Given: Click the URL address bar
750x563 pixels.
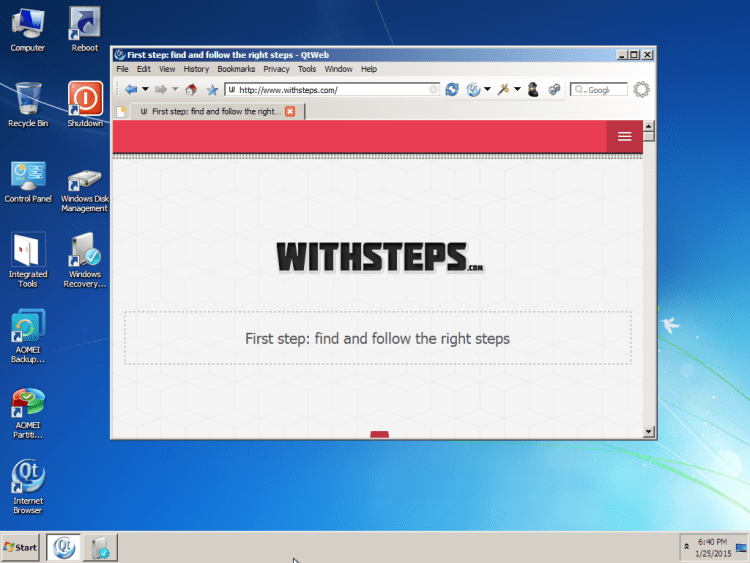Looking at the screenshot, I should pyautogui.click(x=332, y=90).
